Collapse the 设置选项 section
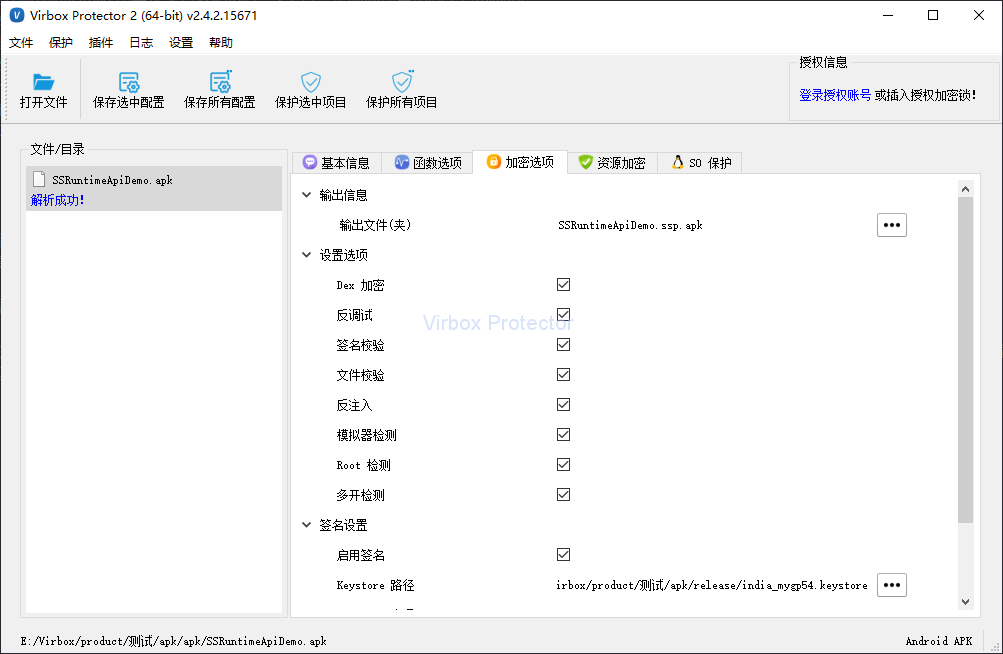The width and height of the screenshot is (1003, 654). point(306,255)
